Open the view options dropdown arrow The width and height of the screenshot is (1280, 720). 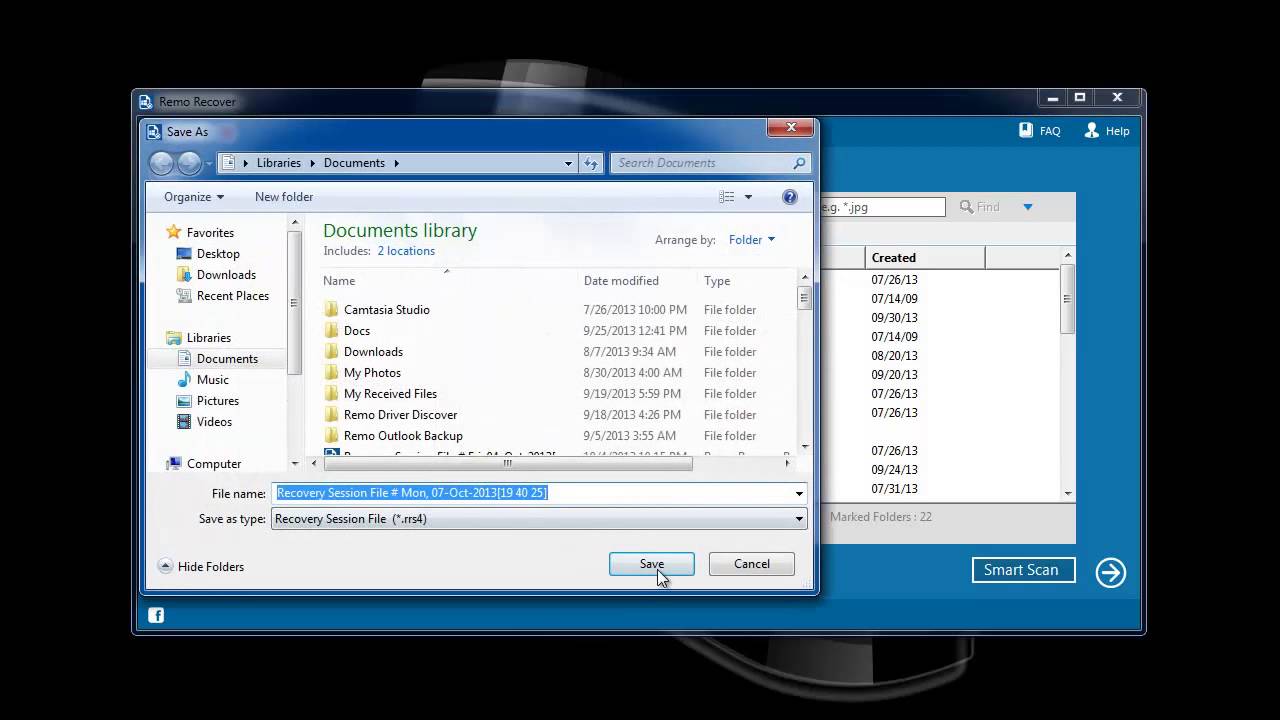[748, 197]
